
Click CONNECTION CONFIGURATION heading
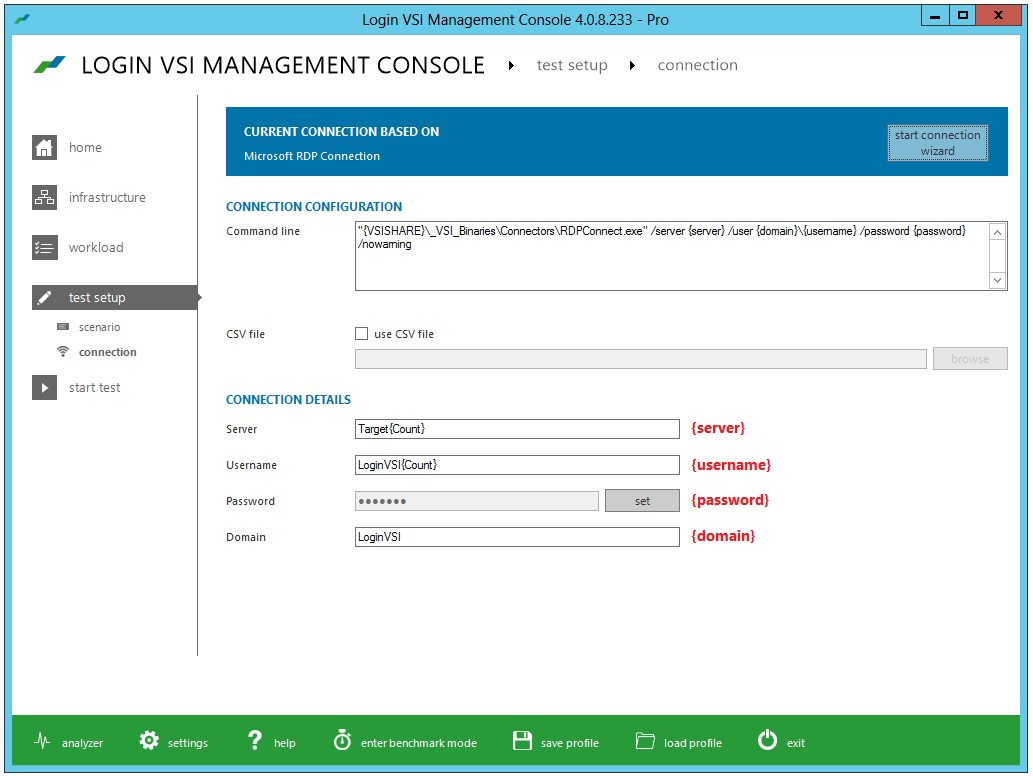314,207
